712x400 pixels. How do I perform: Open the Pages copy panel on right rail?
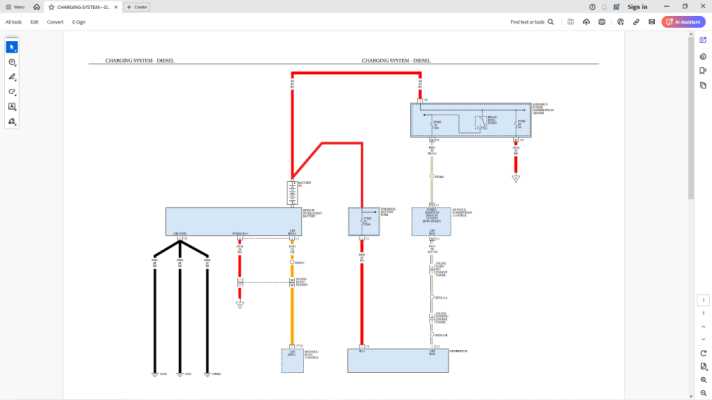703,86
